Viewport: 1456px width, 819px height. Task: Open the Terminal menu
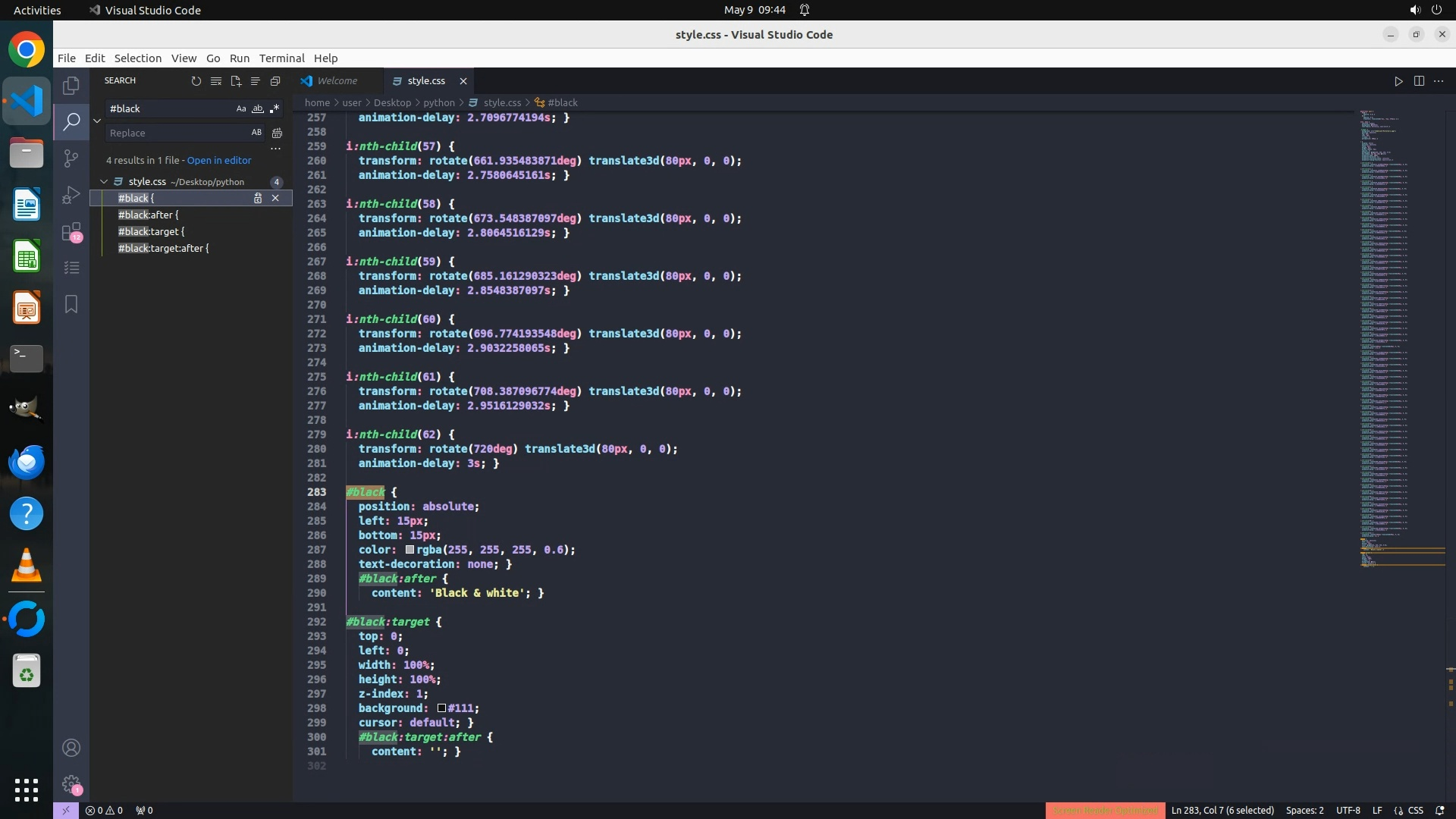point(281,58)
